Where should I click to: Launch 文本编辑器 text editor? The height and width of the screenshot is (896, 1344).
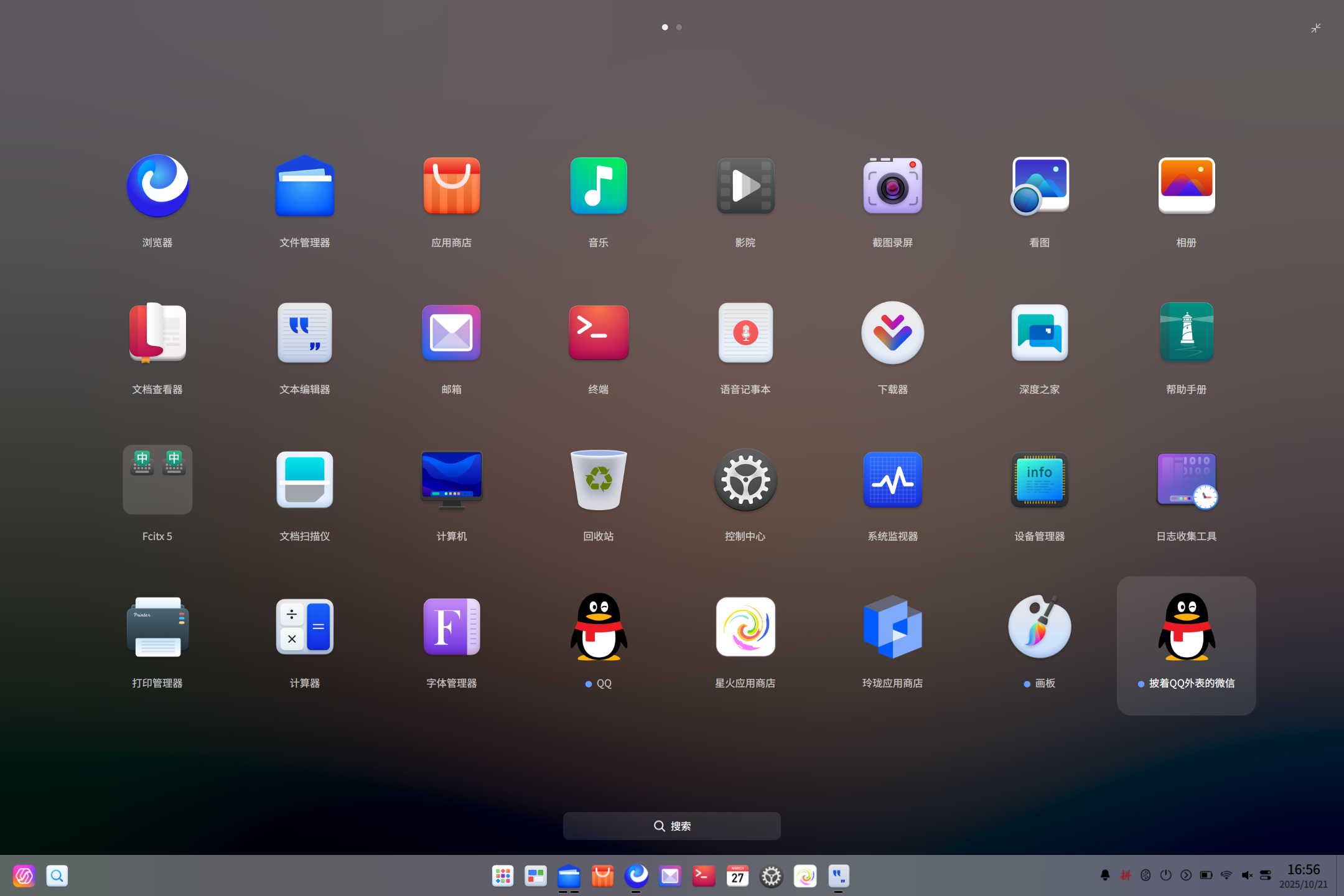tap(305, 333)
